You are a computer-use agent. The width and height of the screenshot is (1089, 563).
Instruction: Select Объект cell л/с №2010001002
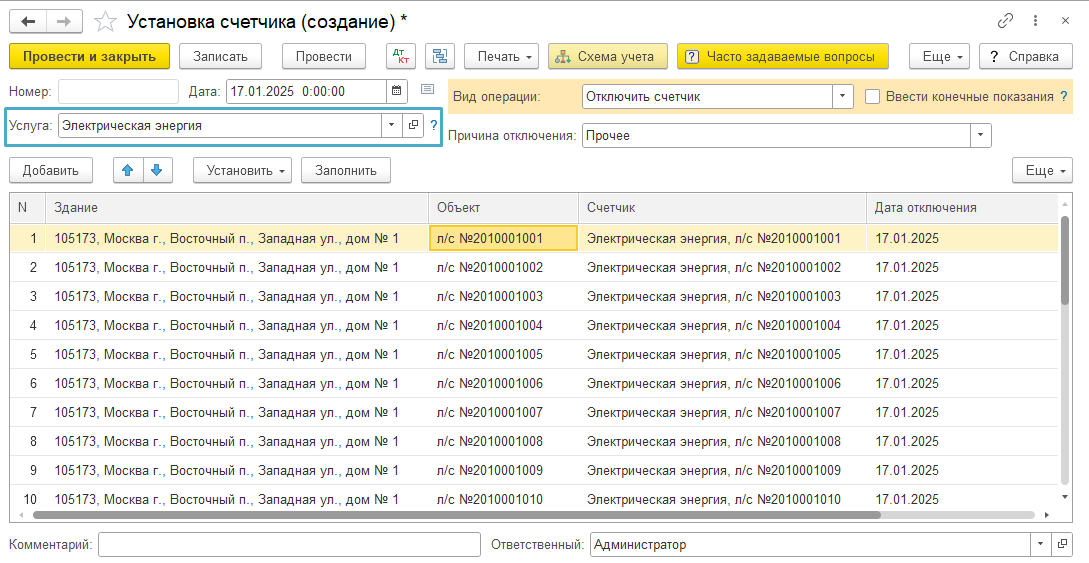click(504, 267)
